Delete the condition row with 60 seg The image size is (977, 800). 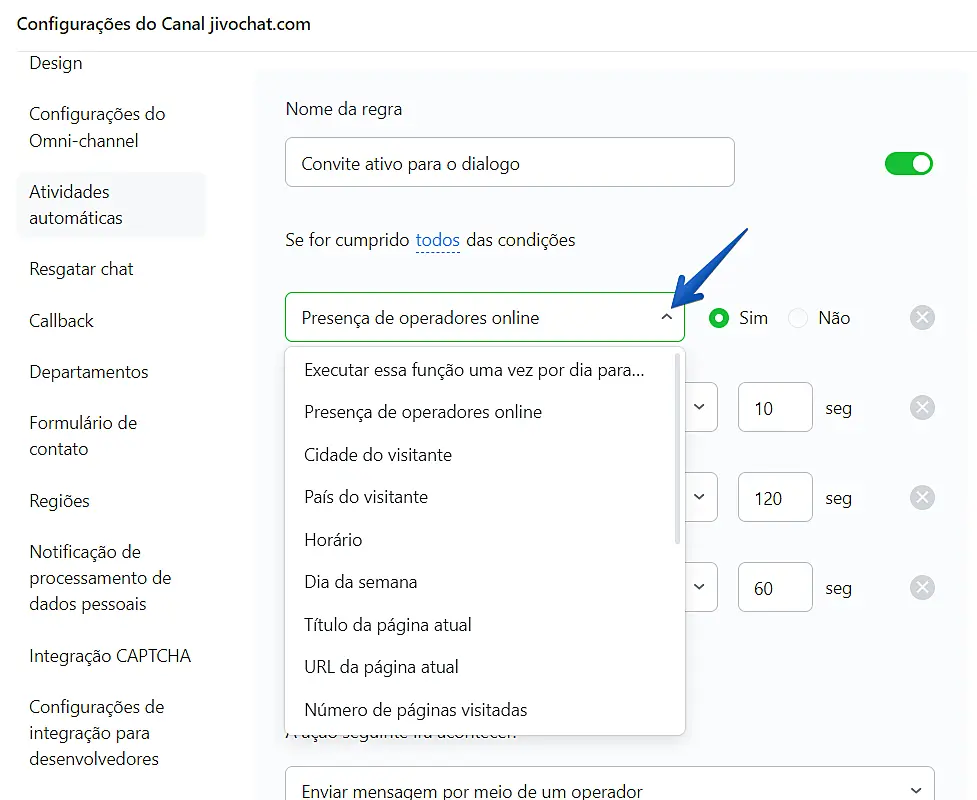[x=922, y=588]
